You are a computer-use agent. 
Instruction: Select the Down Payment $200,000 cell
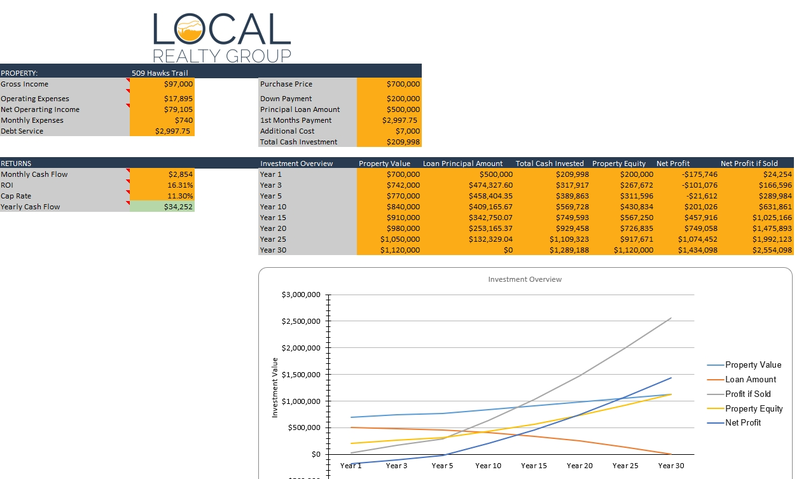[389, 99]
